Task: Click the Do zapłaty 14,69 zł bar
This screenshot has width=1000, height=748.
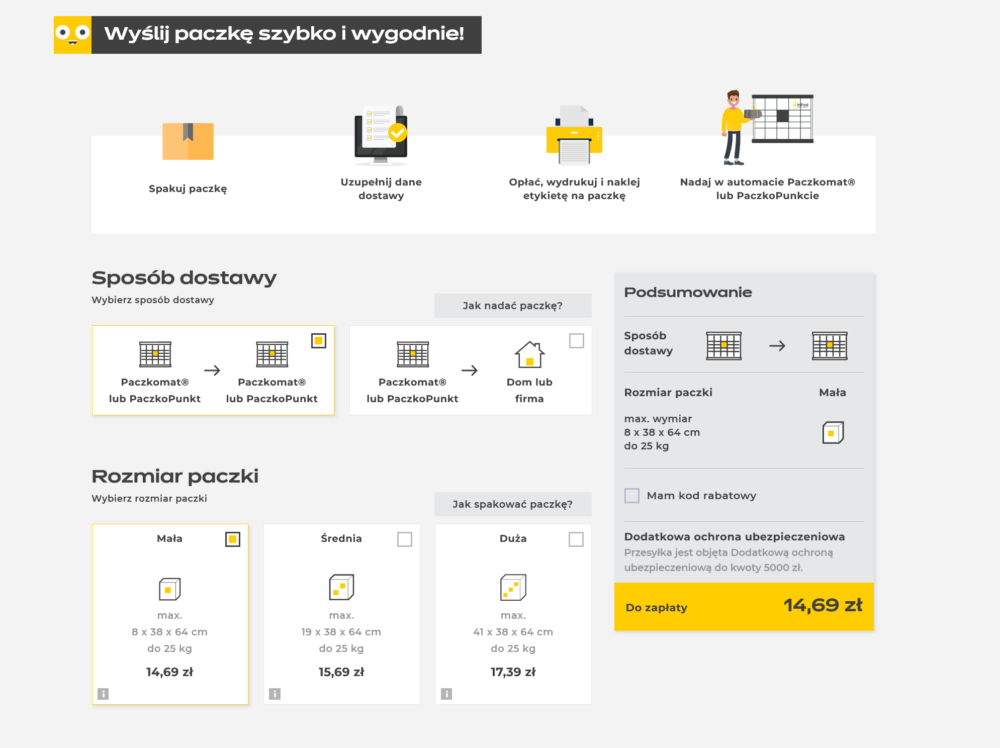Action: click(744, 606)
